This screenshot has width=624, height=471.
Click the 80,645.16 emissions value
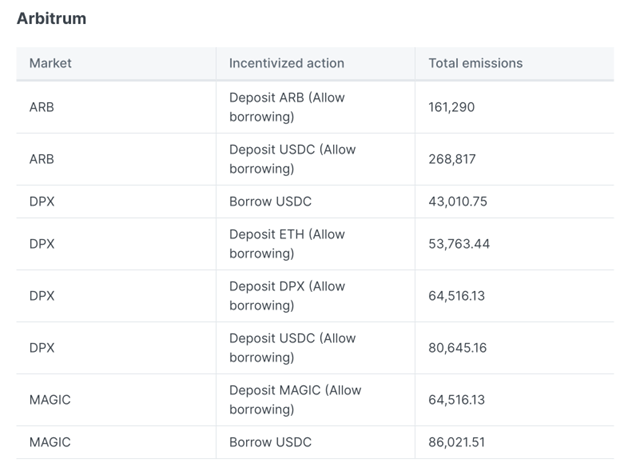[457, 348]
